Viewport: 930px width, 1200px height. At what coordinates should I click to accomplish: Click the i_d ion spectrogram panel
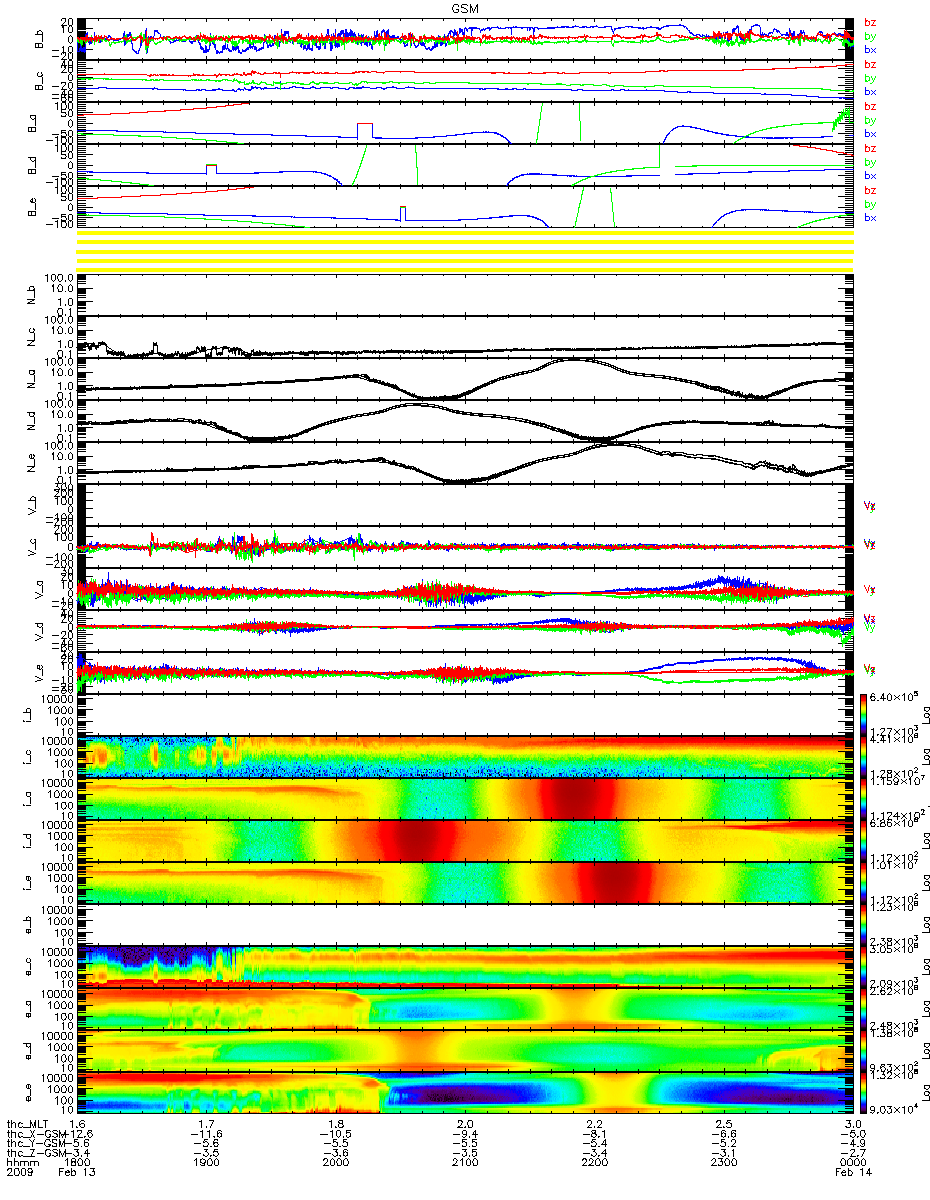pyautogui.click(x=466, y=841)
